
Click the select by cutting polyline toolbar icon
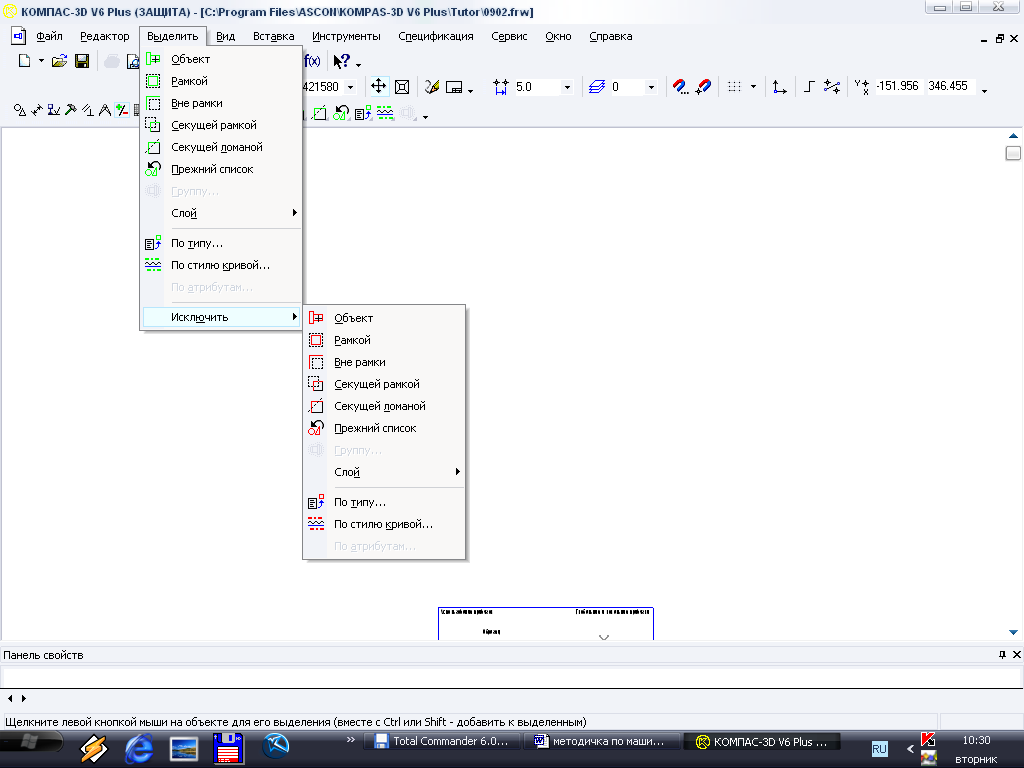(x=319, y=113)
